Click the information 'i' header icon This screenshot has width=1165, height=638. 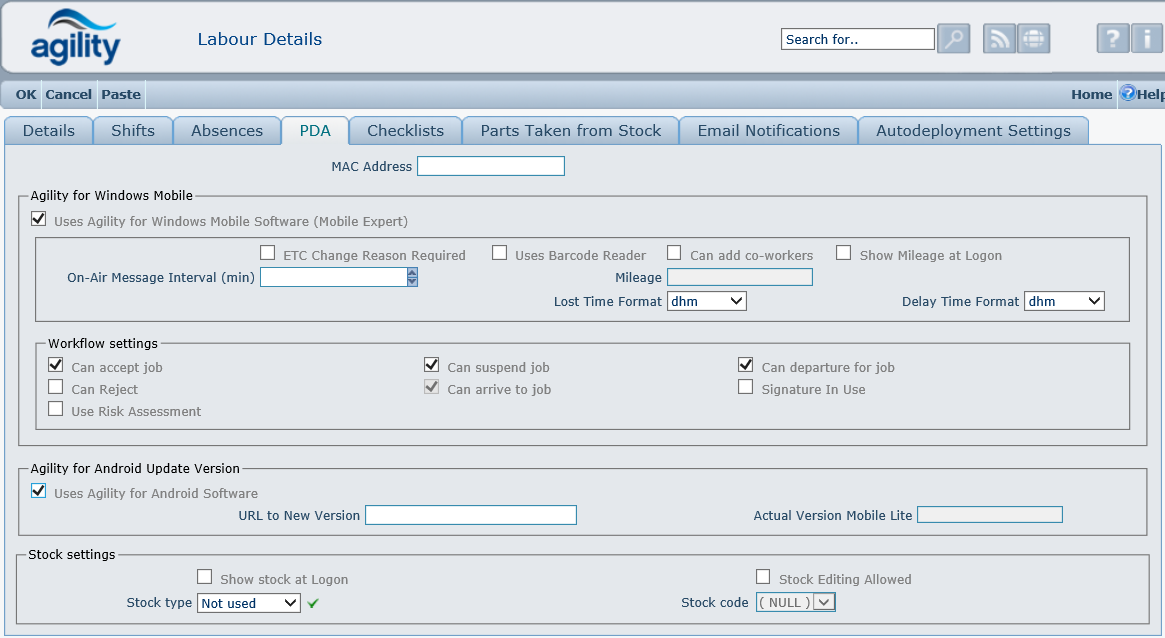click(1146, 39)
